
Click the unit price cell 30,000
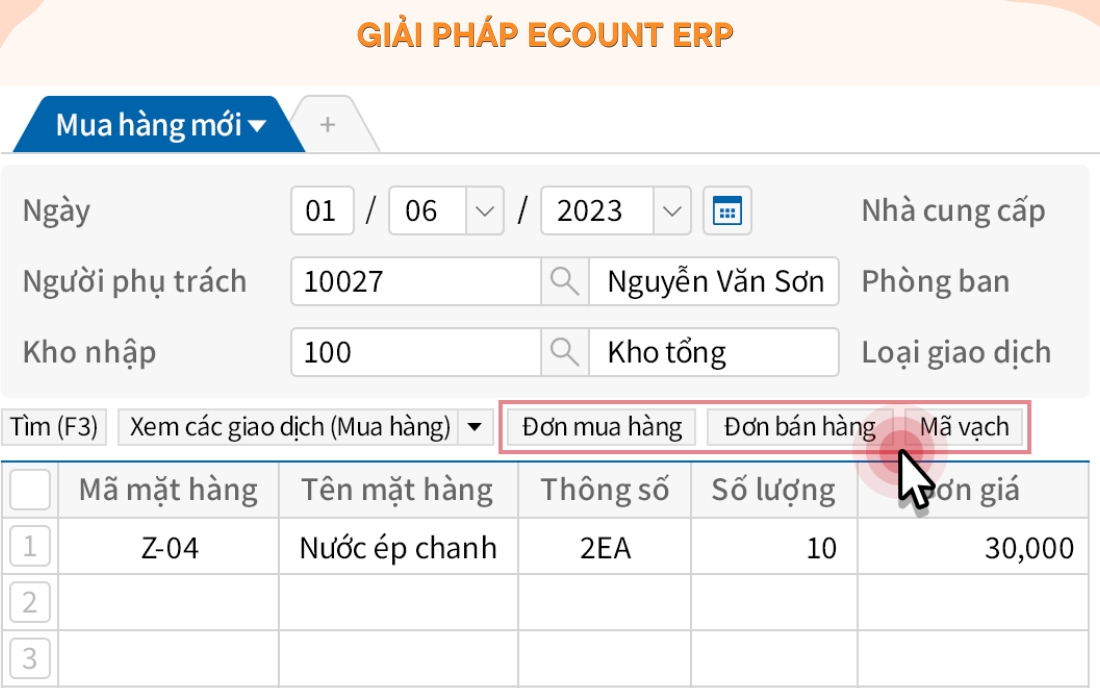(973, 547)
